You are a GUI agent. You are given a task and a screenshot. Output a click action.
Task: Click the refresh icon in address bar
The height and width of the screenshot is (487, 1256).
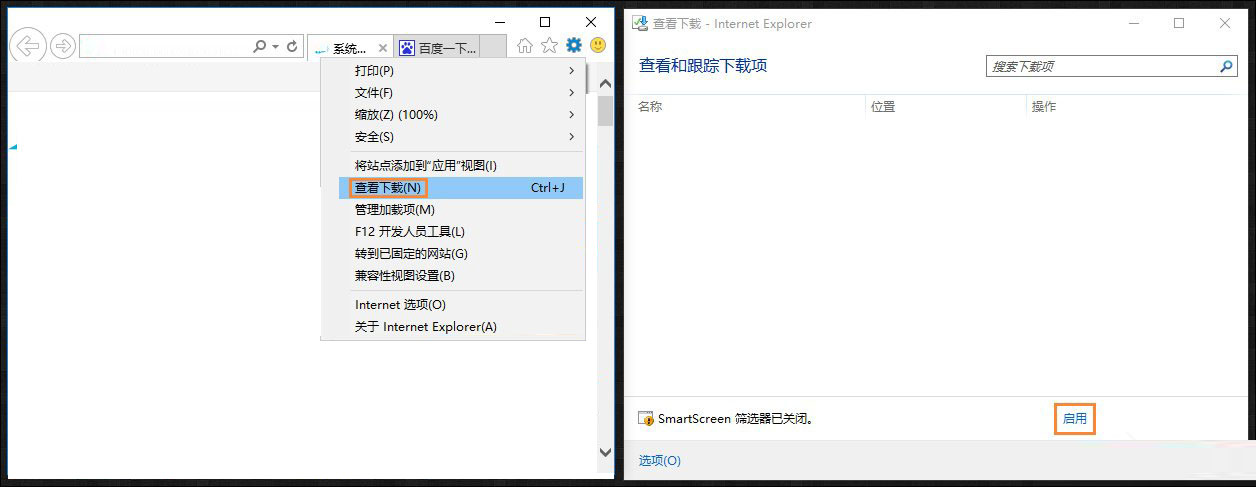[292, 46]
